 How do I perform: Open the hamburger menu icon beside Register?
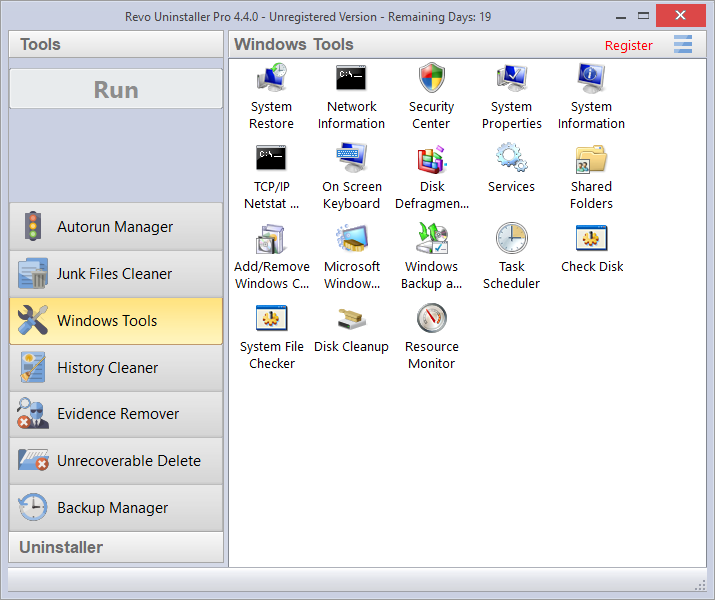[x=683, y=44]
